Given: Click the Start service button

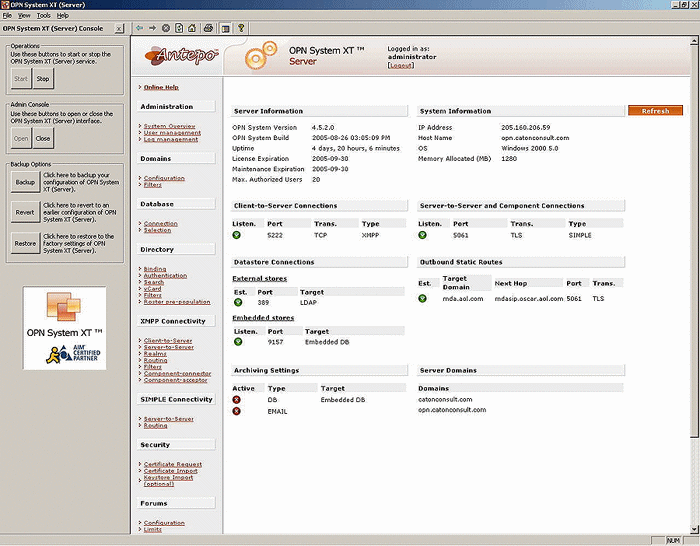Looking at the screenshot, I should point(21,79).
